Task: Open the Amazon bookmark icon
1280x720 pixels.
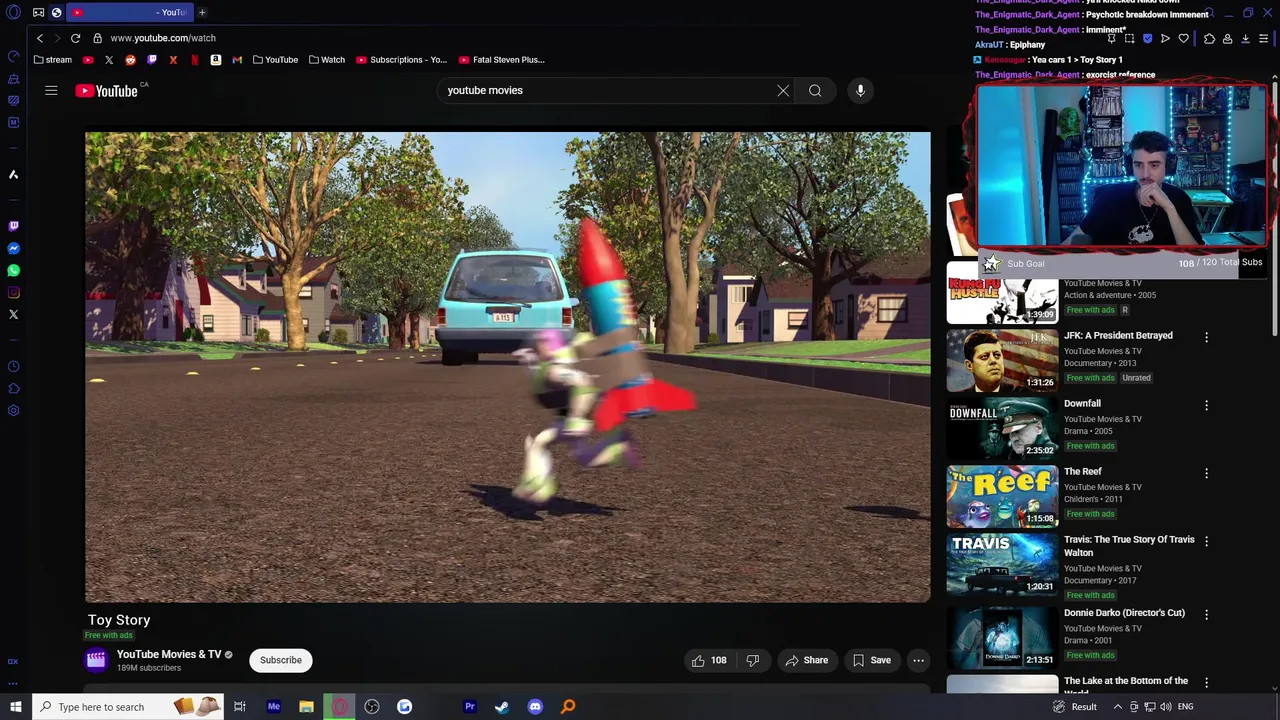Action: [215, 60]
